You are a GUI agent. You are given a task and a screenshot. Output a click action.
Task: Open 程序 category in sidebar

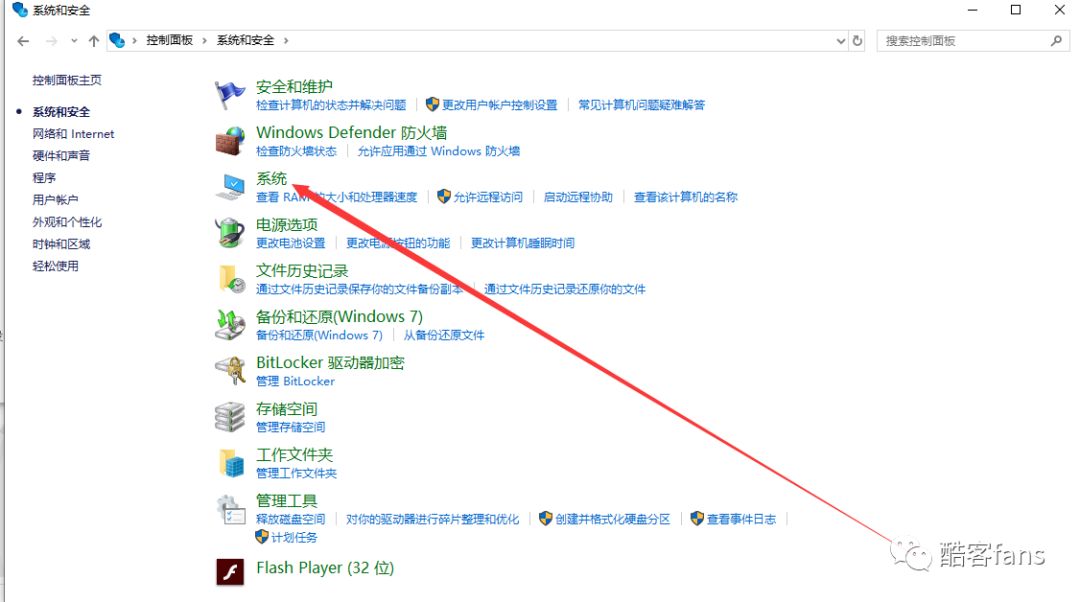(x=44, y=178)
